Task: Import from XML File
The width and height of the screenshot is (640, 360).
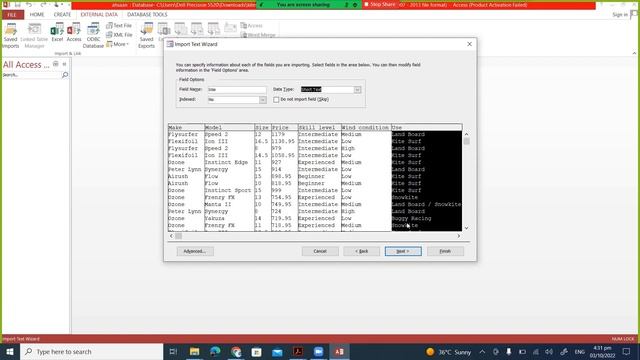Action: (119, 35)
